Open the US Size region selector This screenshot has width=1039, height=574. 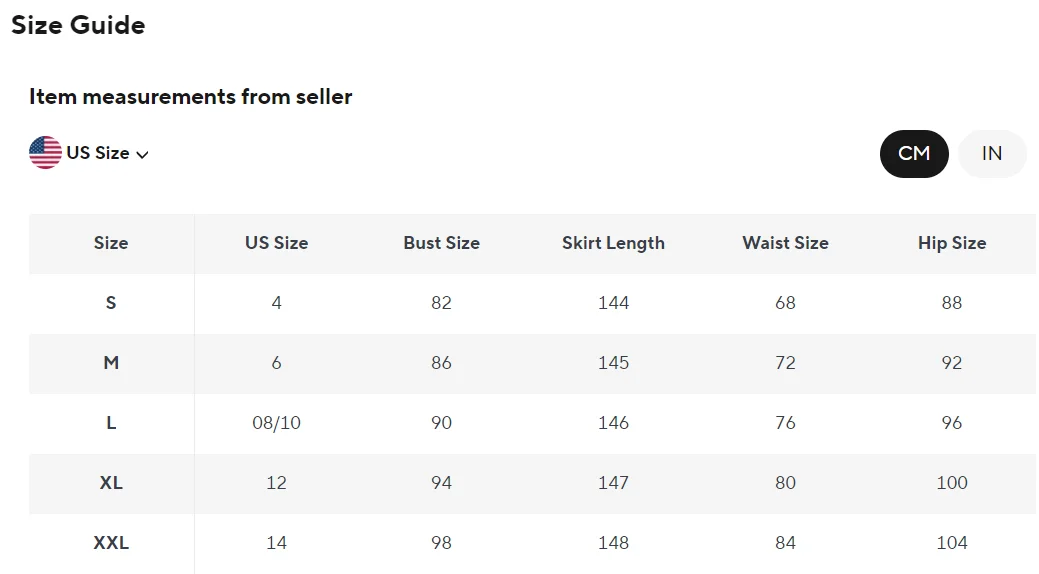pos(89,153)
